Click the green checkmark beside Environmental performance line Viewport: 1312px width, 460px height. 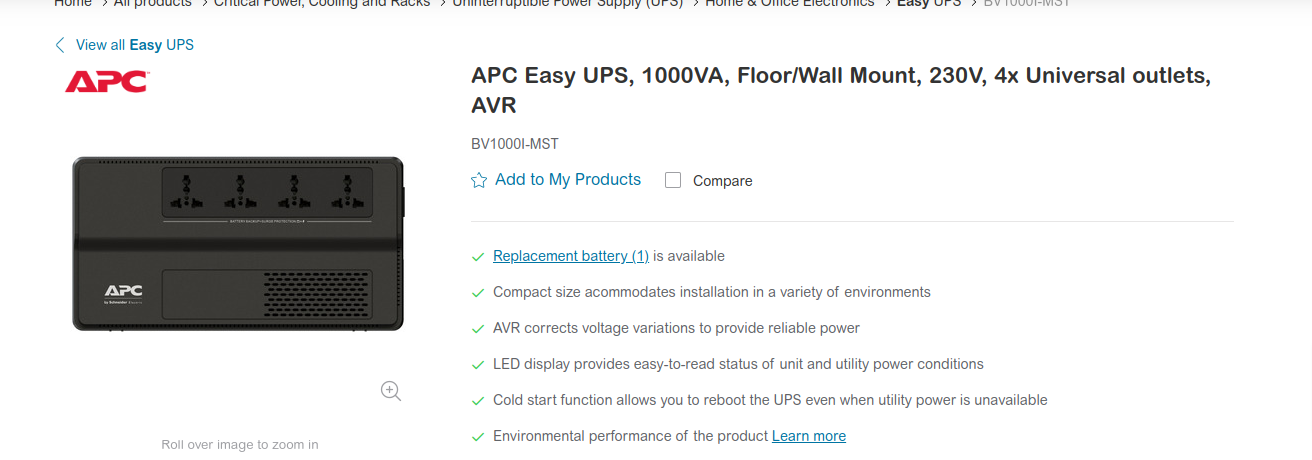[x=478, y=437]
